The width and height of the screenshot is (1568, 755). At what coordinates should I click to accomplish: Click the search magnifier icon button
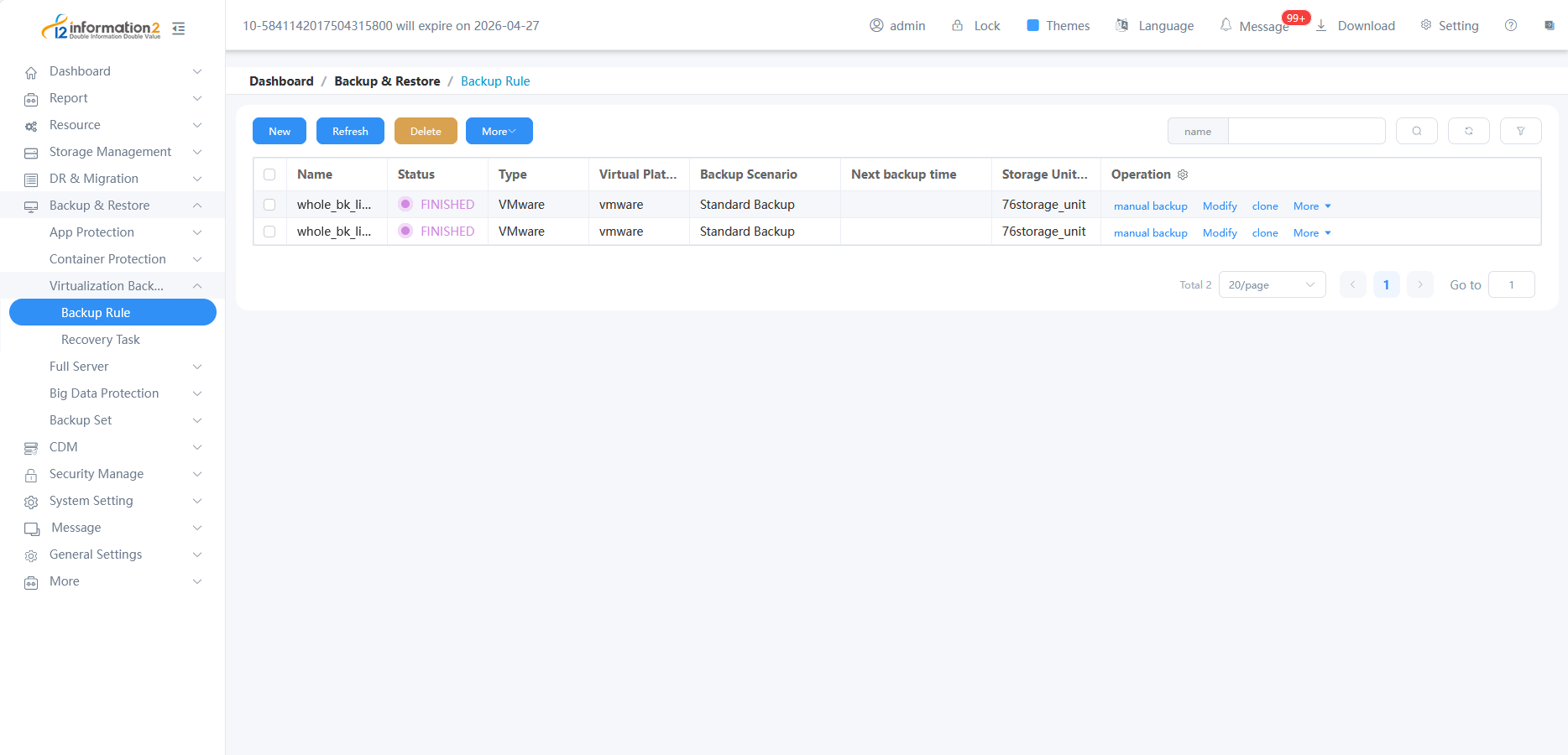(1416, 131)
